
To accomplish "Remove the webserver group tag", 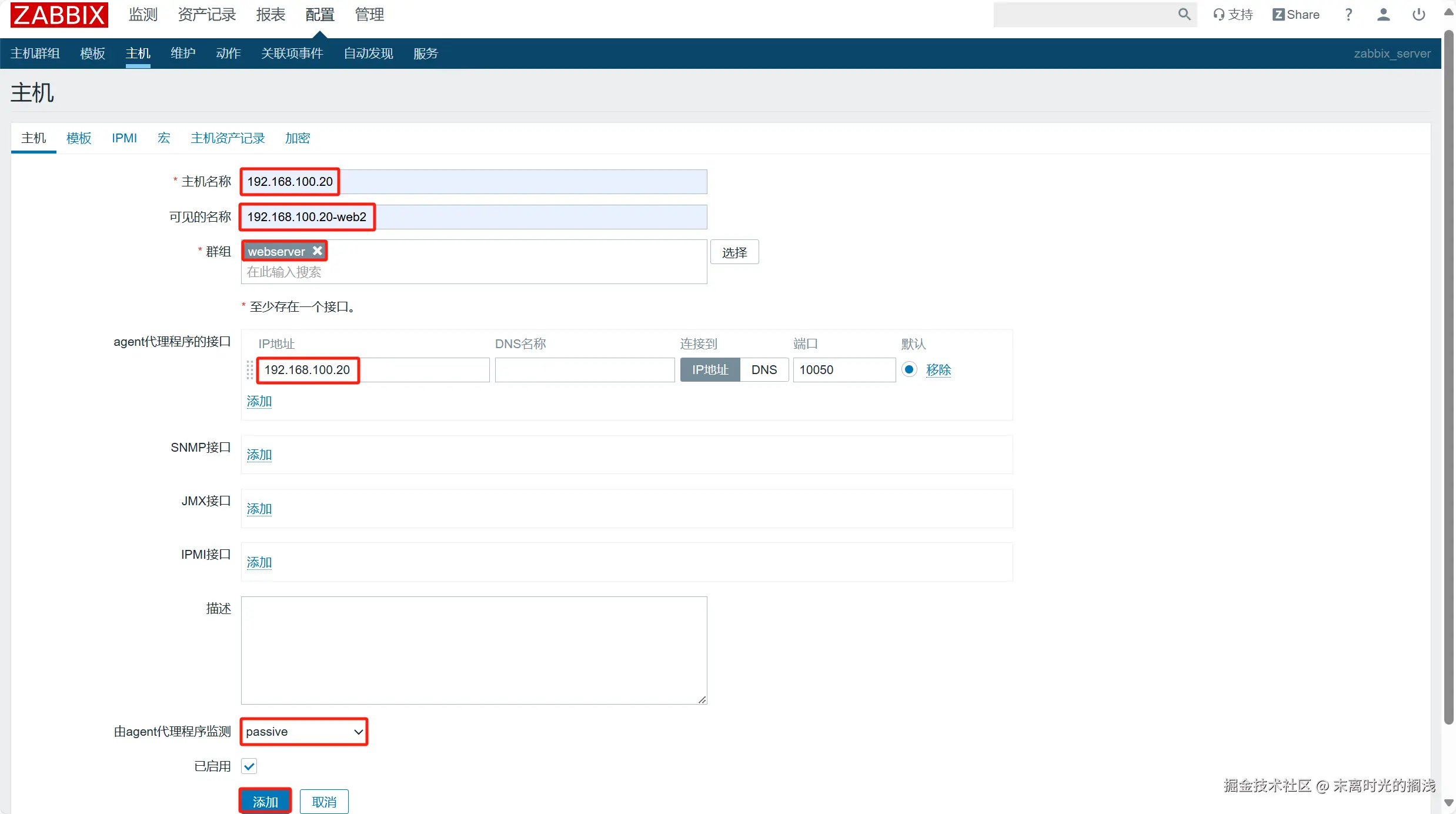I will 318,251.
